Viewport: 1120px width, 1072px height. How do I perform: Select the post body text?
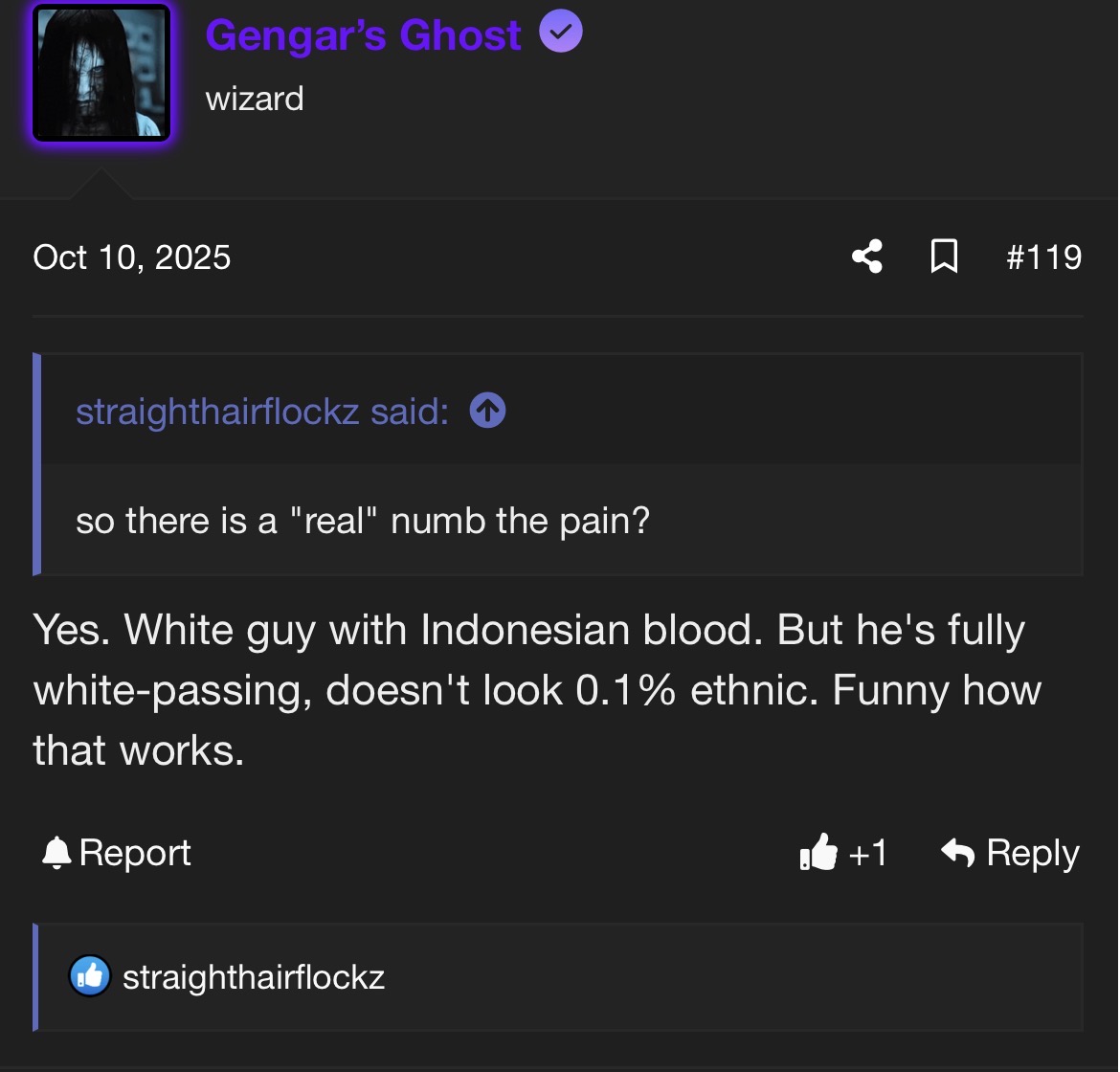click(x=537, y=690)
